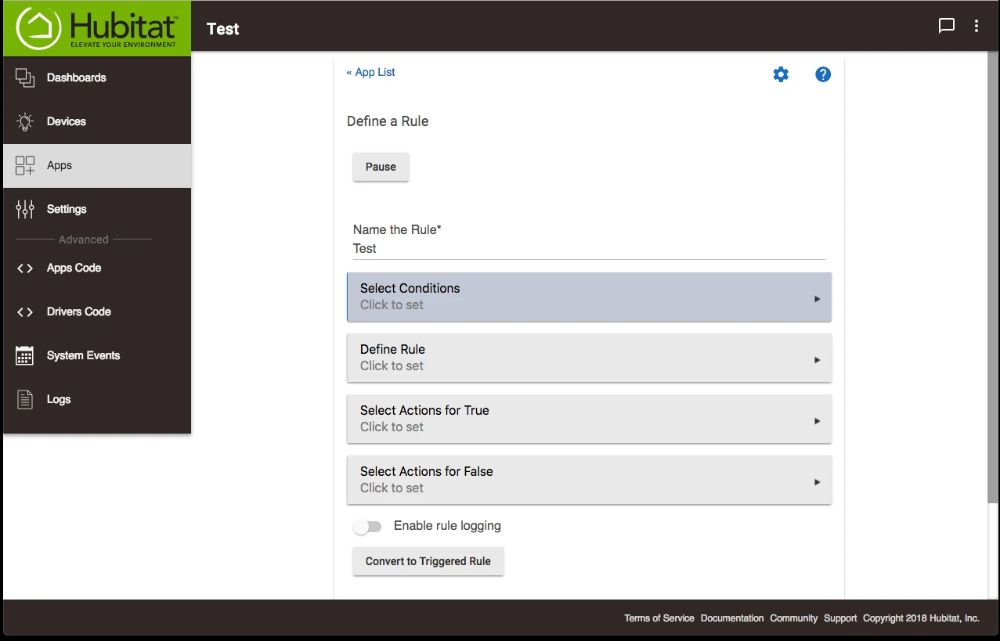
Task: Click the System Events calendar icon
Action: tap(25, 356)
